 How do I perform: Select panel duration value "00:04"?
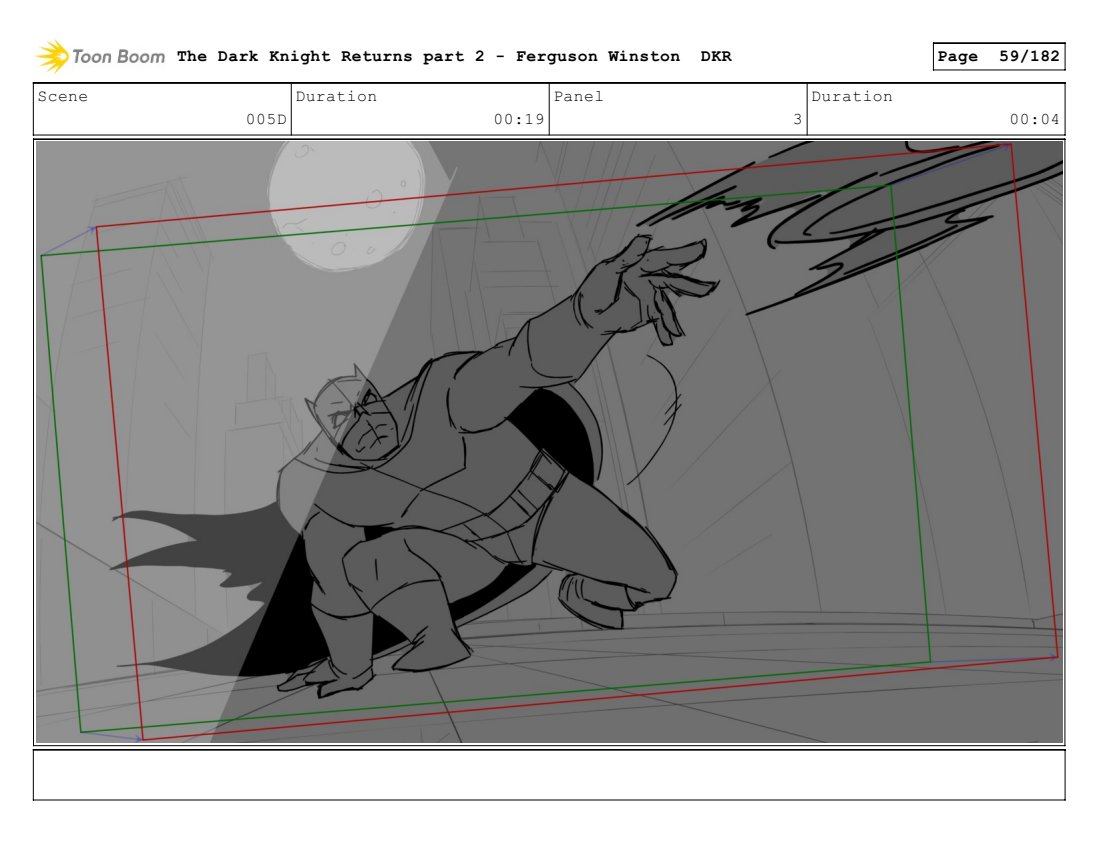point(1035,119)
